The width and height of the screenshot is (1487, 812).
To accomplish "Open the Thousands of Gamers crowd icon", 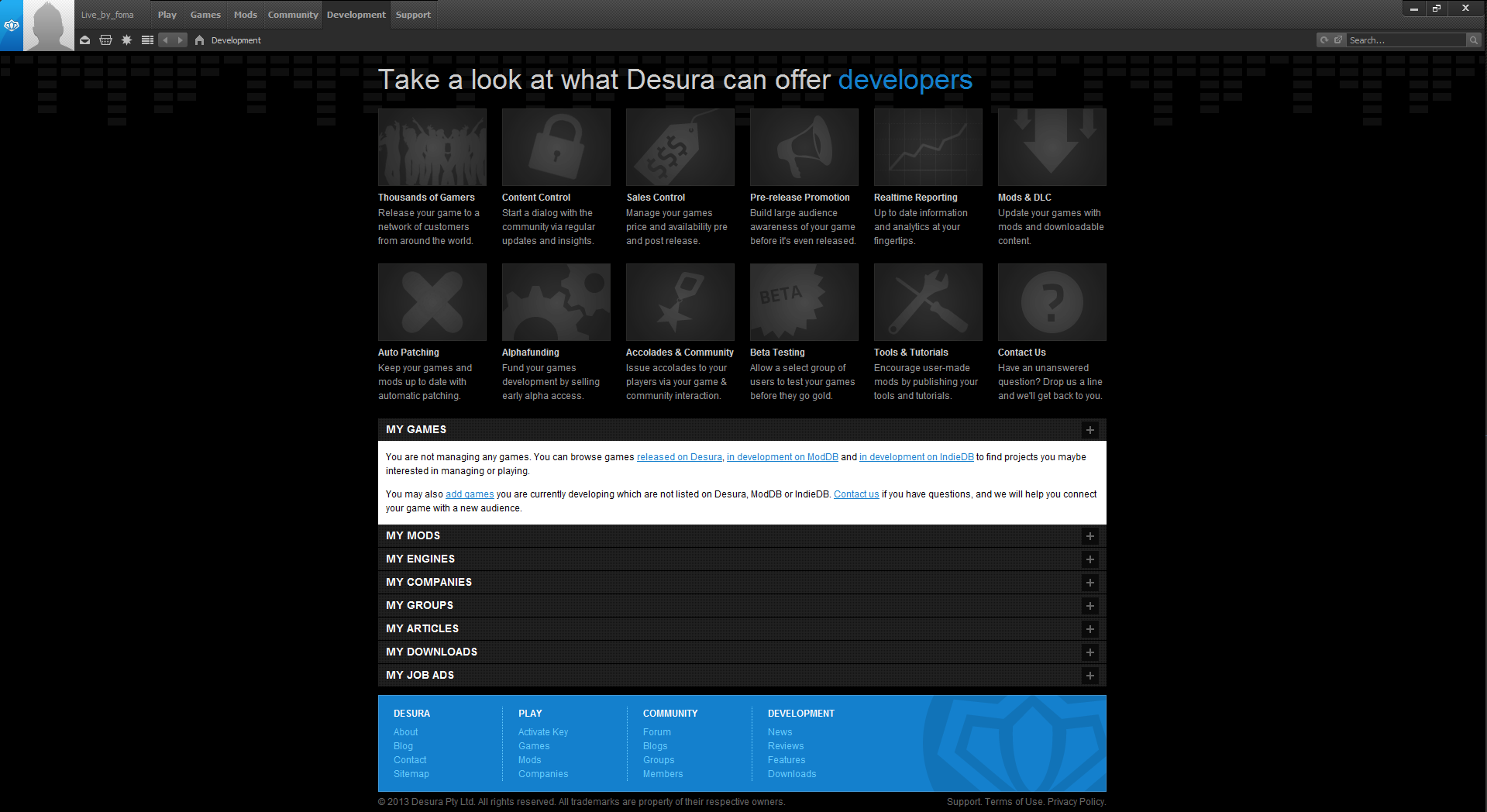I will 432,147.
